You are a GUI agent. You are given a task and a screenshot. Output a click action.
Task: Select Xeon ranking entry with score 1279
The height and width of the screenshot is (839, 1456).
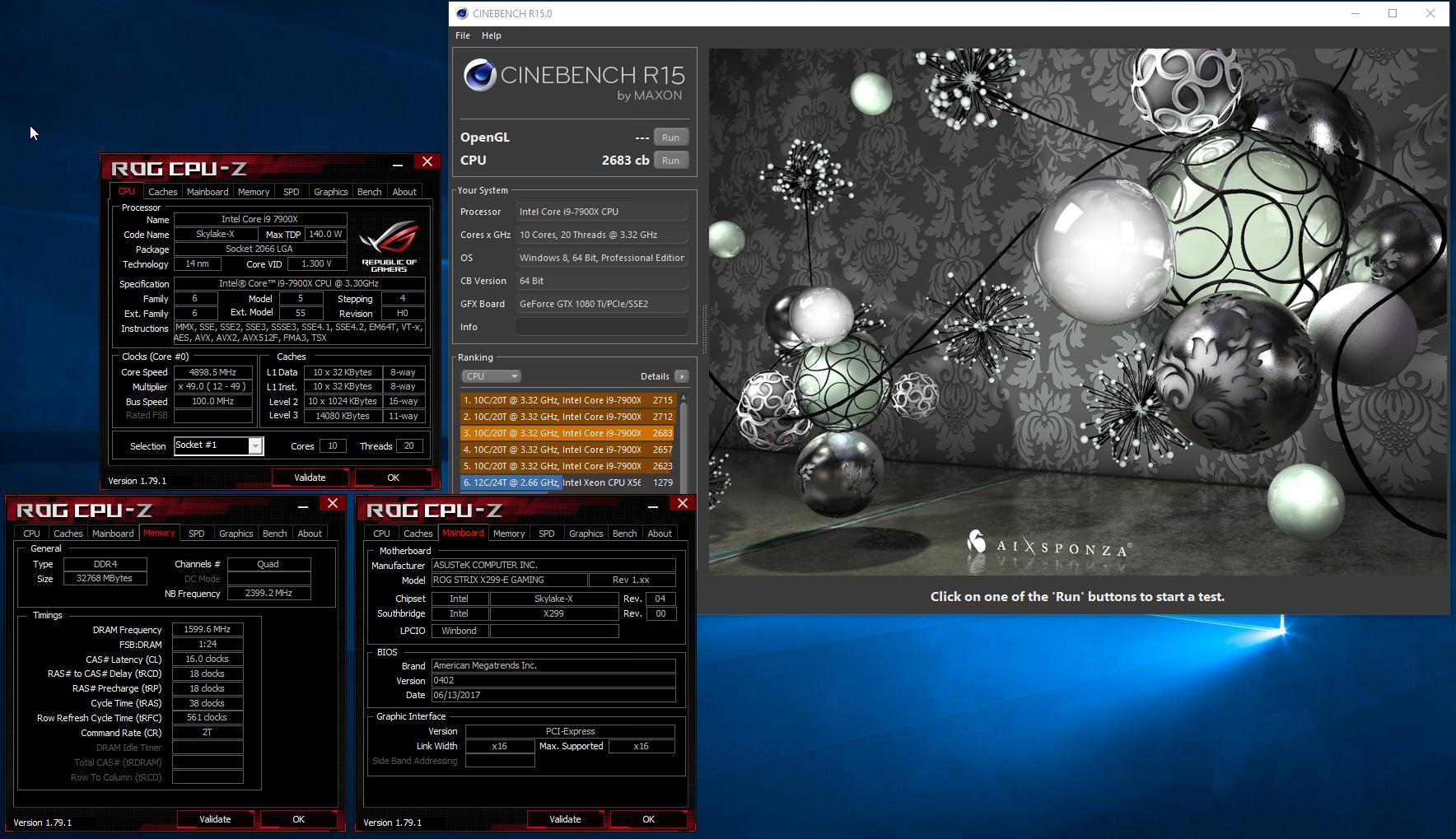click(x=567, y=482)
